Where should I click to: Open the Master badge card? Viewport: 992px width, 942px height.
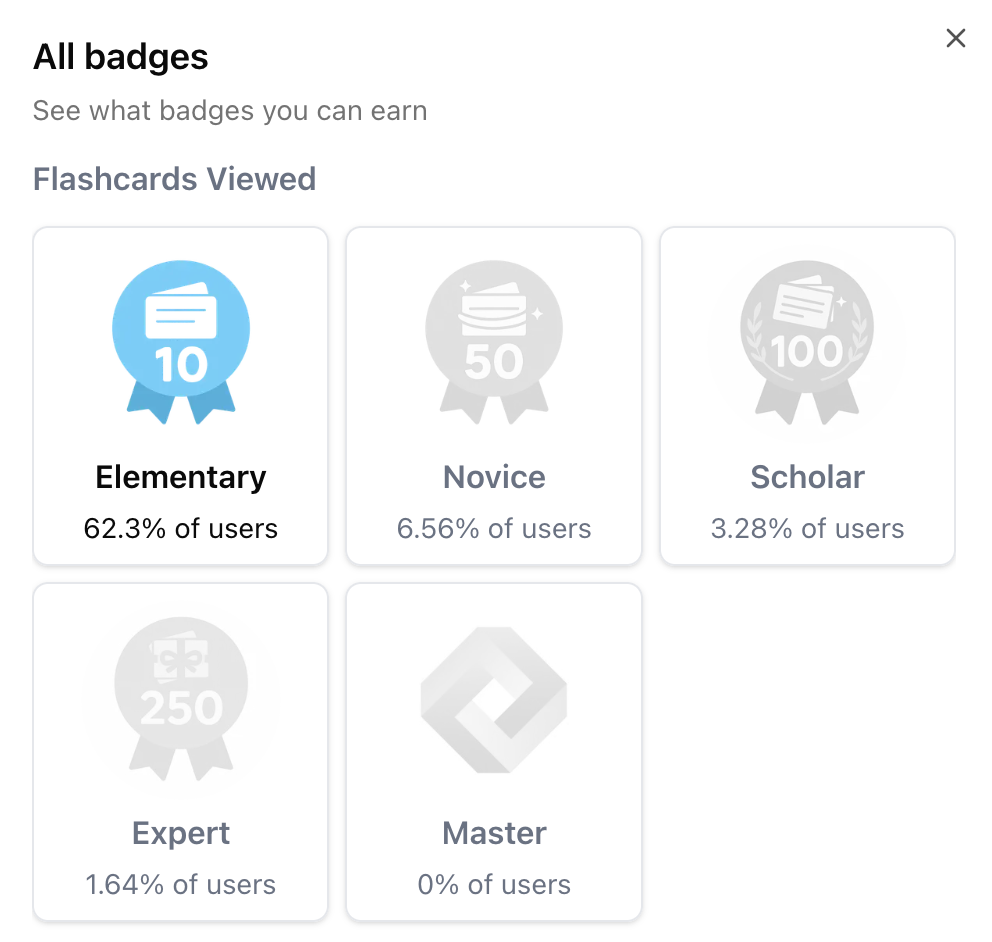493,752
